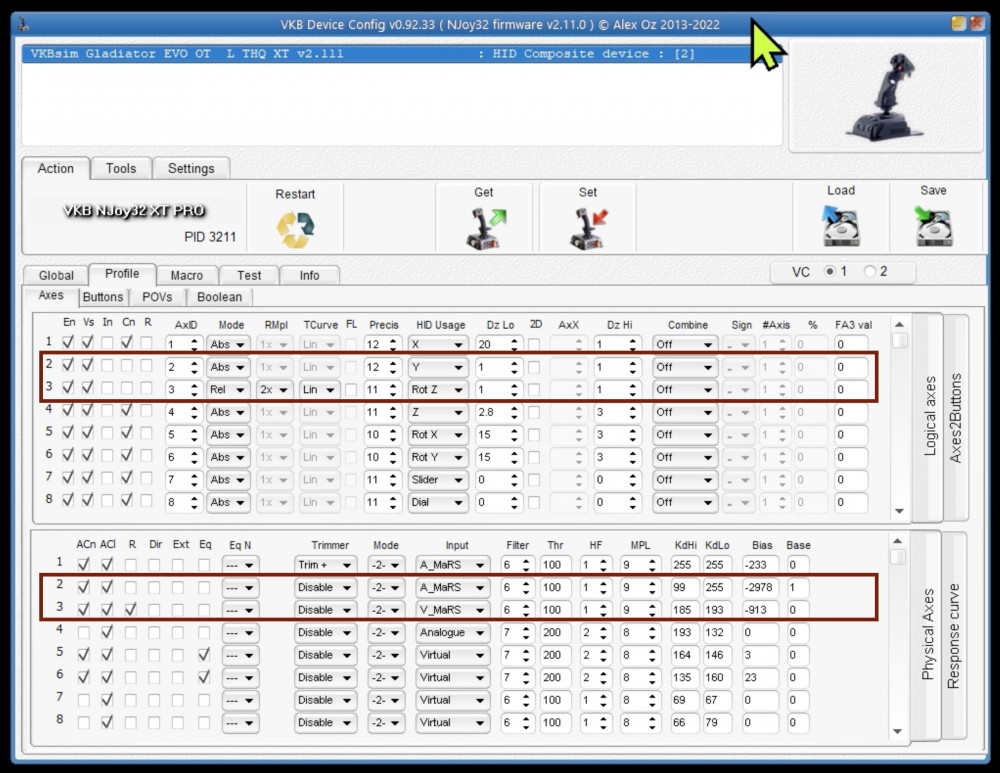The width and height of the screenshot is (1000, 773).
Task: Open Input dropdown showing V_MaRS
Action: pos(452,610)
